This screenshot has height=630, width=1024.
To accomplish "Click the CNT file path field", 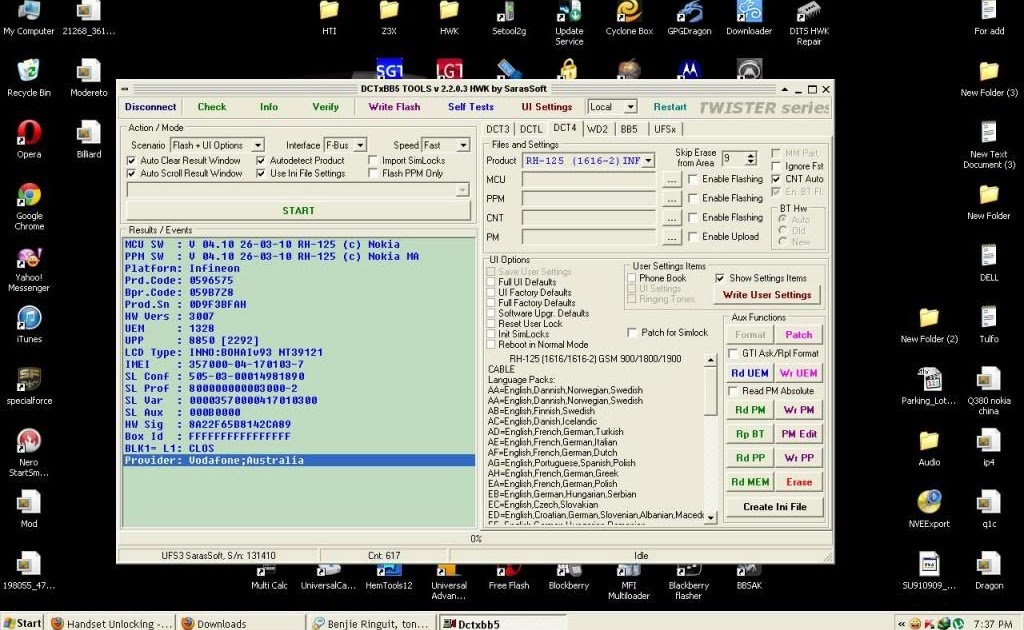I will (589, 218).
